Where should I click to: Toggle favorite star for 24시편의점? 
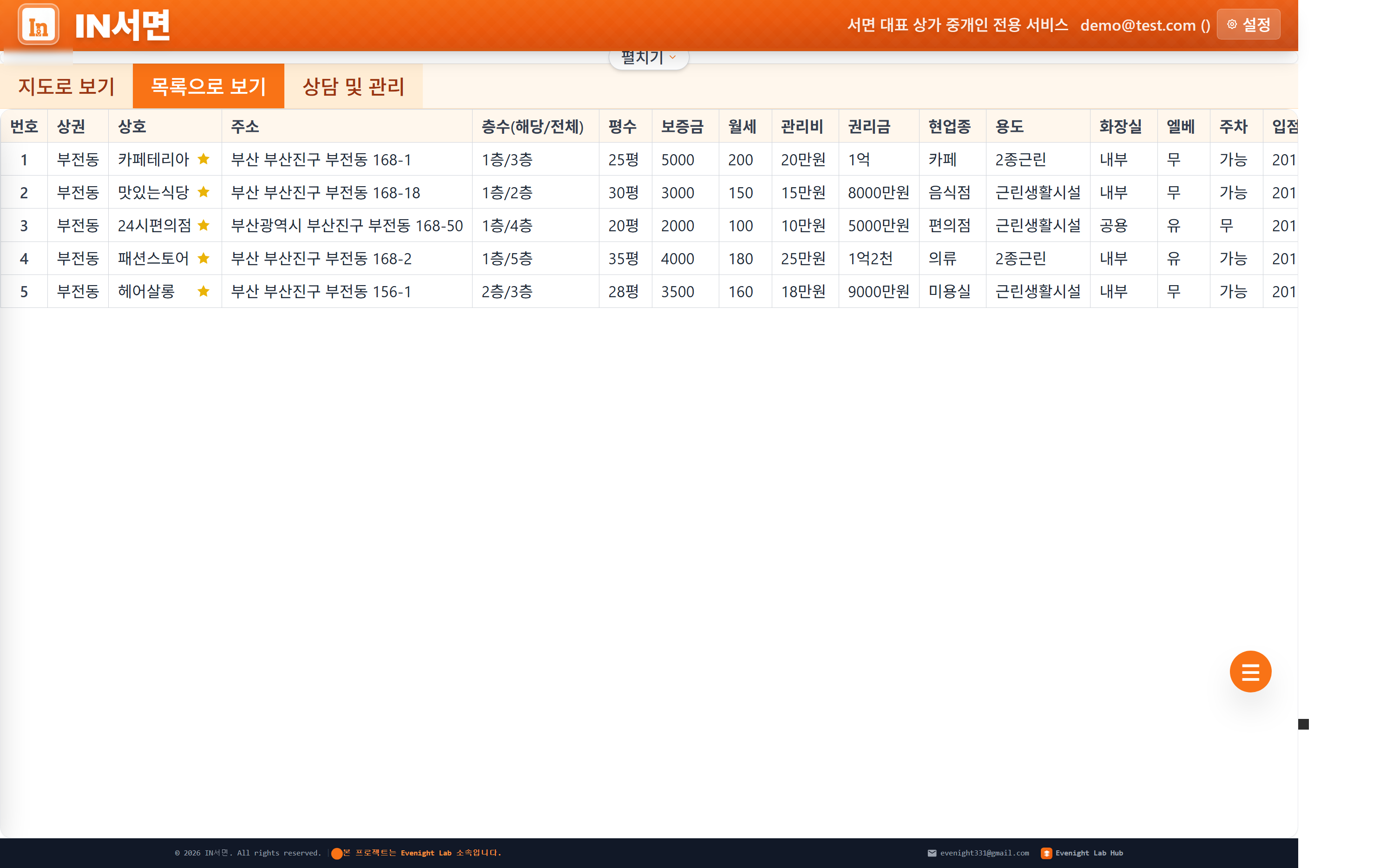click(203, 225)
